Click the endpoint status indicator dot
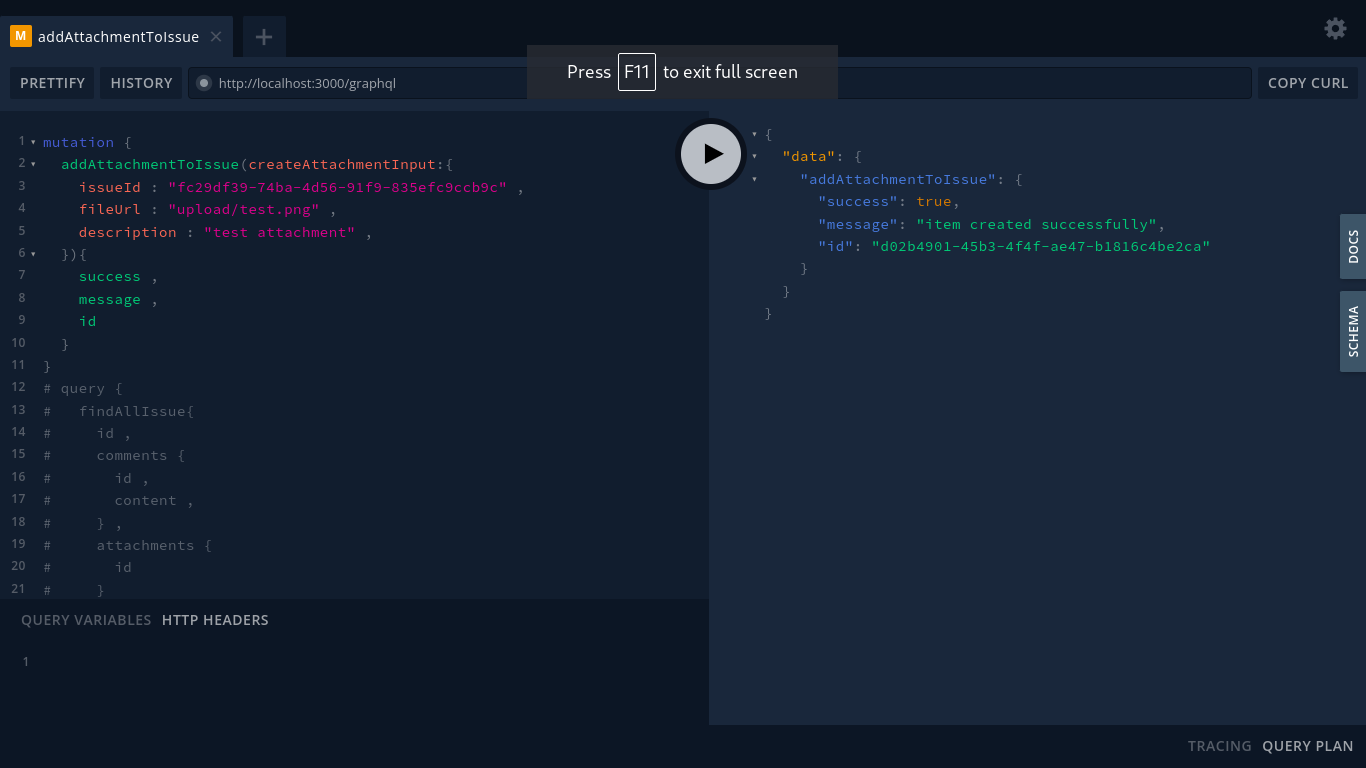This screenshot has height=768, width=1366. 205,83
